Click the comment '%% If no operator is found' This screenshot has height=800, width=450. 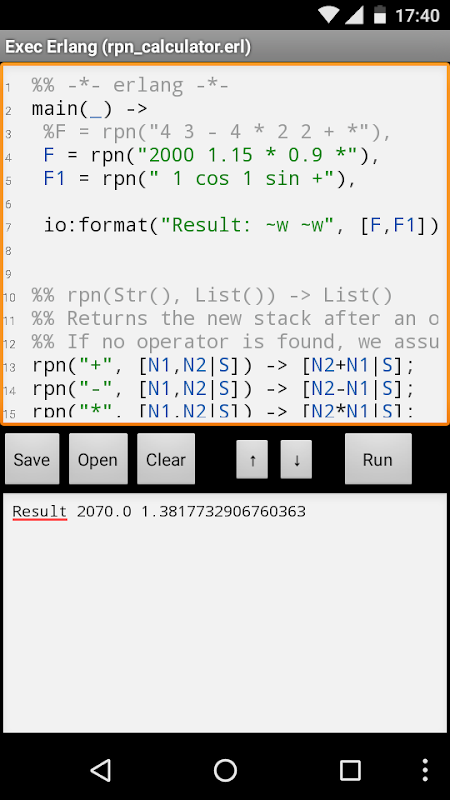coord(235,342)
